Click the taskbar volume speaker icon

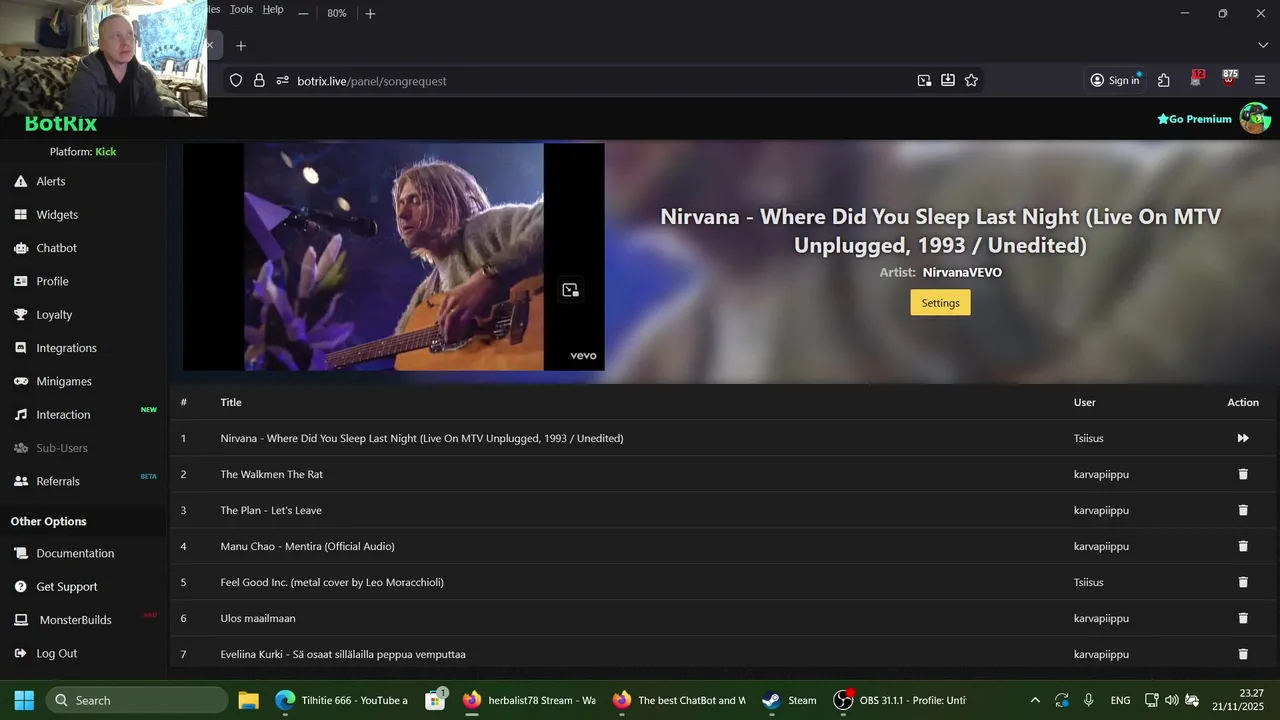click(1171, 700)
